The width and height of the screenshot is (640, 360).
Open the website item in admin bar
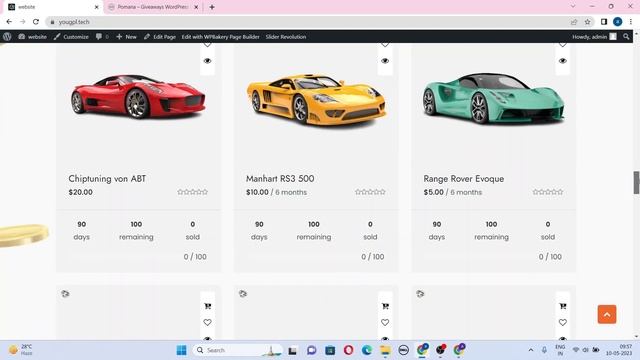(32, 37)
